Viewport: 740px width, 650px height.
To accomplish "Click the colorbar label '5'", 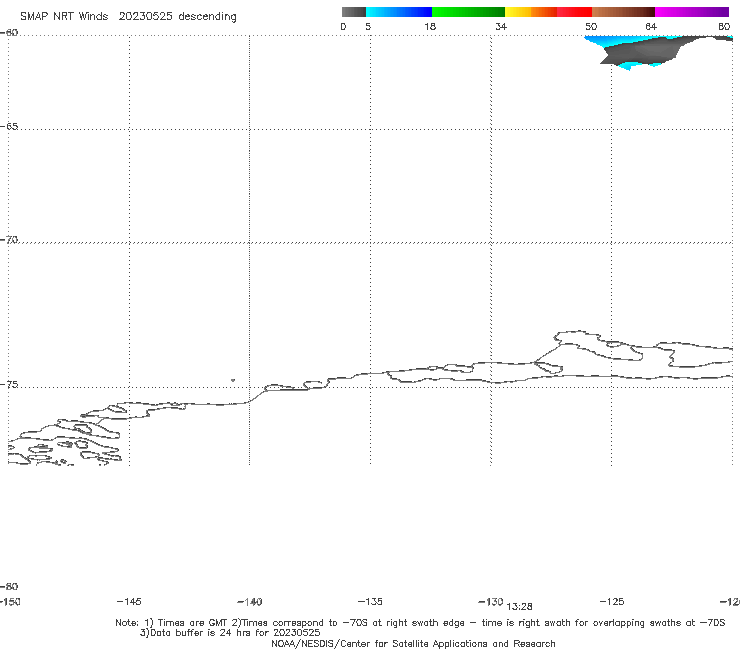I will tap(368, 27).
